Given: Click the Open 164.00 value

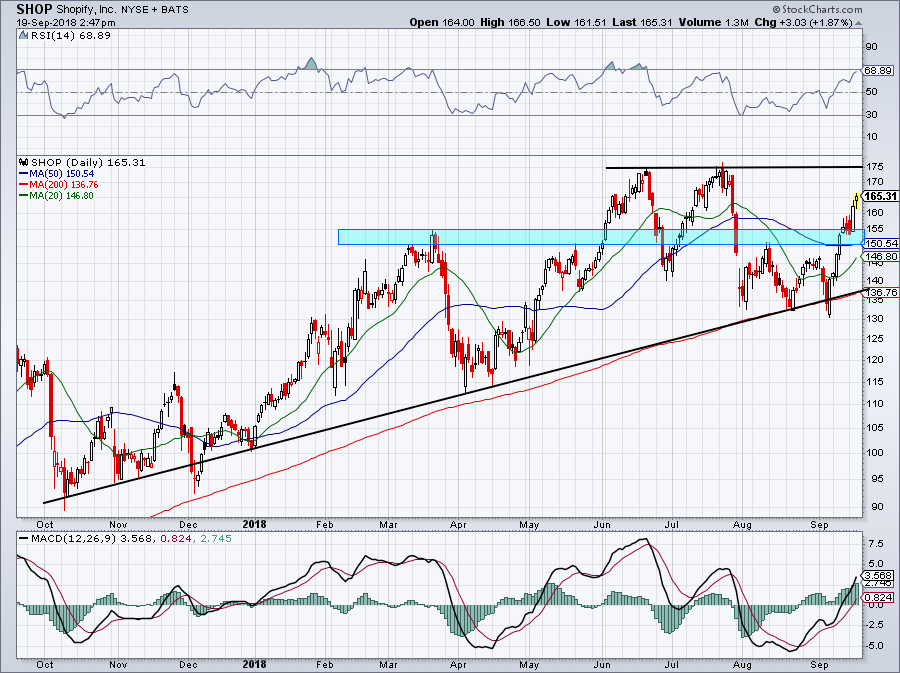Looking at the screenshot, I should pos(442,22).
